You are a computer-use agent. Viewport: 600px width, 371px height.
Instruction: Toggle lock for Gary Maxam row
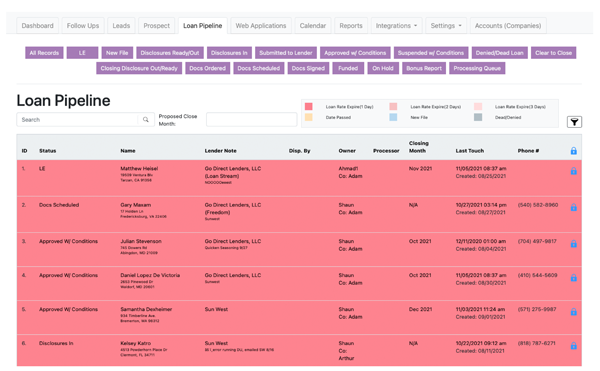[x=573, y=207]
